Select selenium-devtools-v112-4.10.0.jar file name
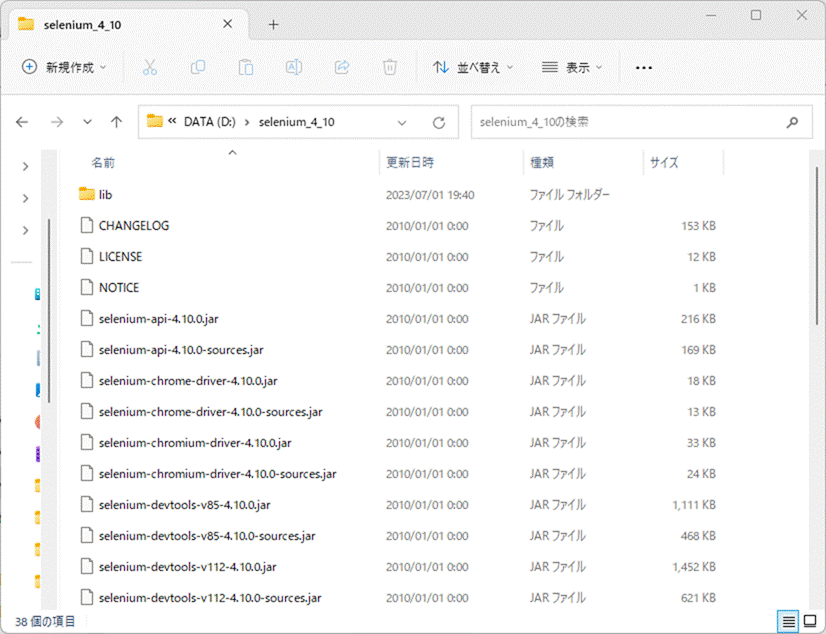 pos(188,568)
